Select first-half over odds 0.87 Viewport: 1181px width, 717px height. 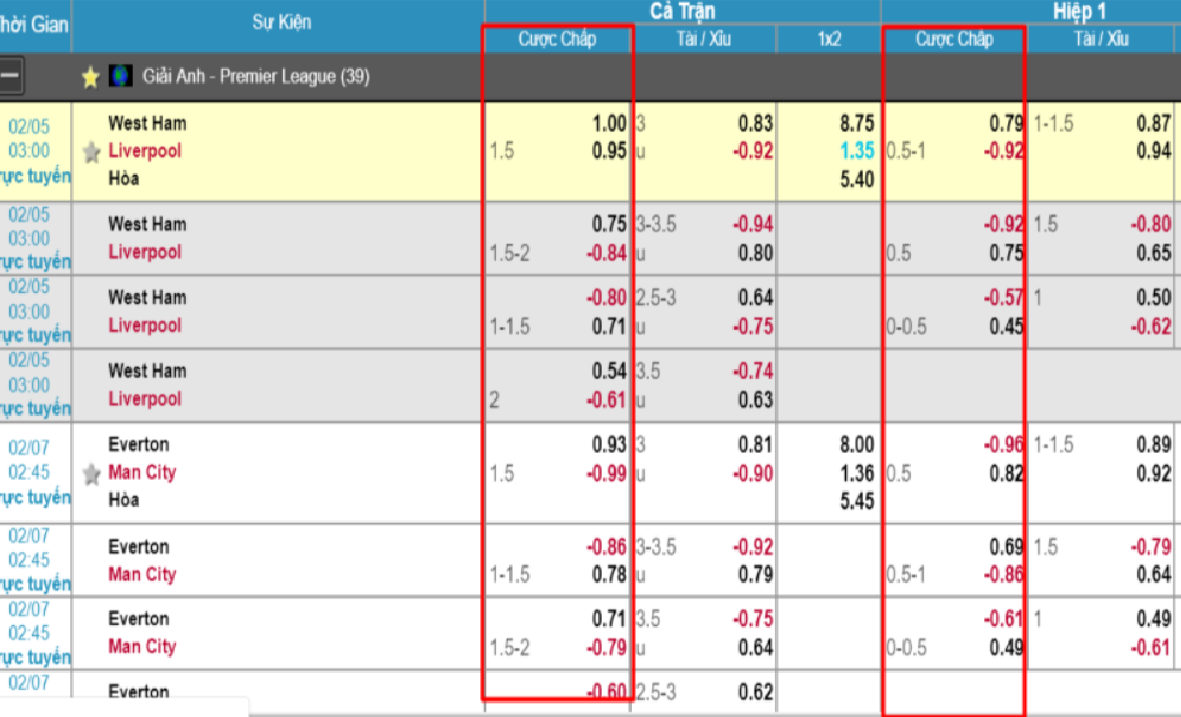click(1154, 124)
